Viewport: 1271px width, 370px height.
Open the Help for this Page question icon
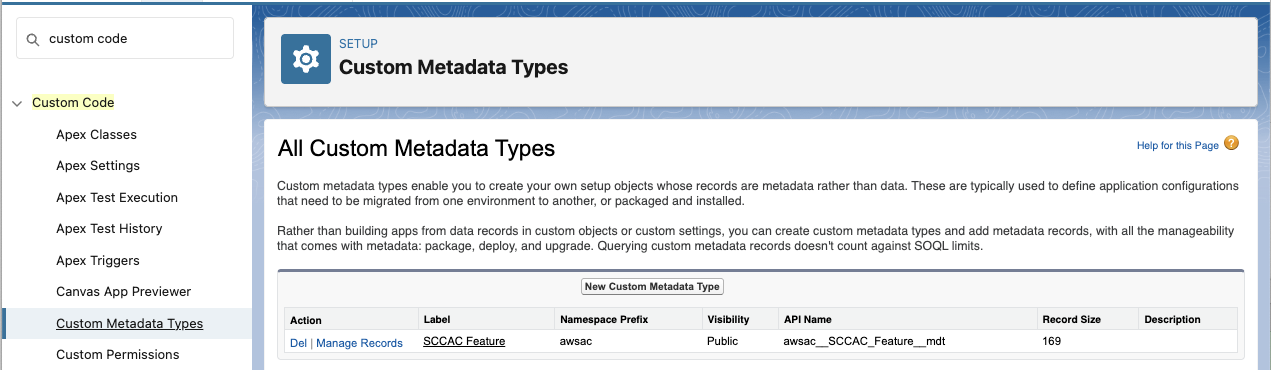(x=1231, y=144)
